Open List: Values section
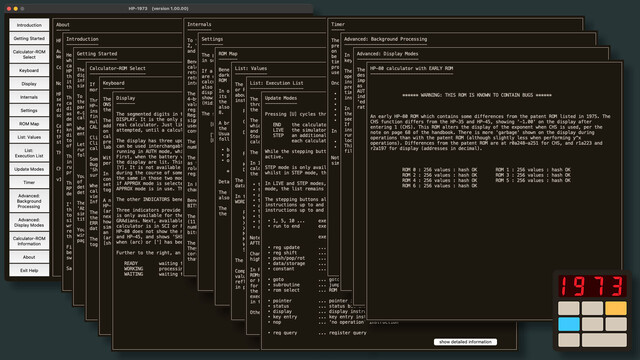 click(x=29, y=137)
